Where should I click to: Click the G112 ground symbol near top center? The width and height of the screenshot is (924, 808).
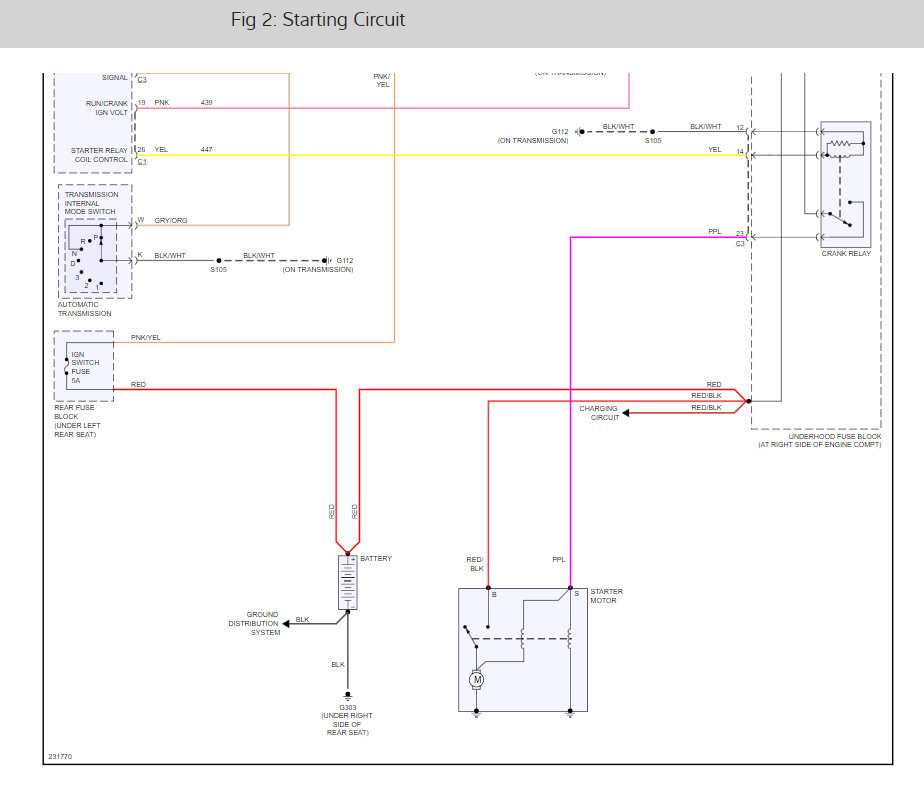click(x=580, y=131)
